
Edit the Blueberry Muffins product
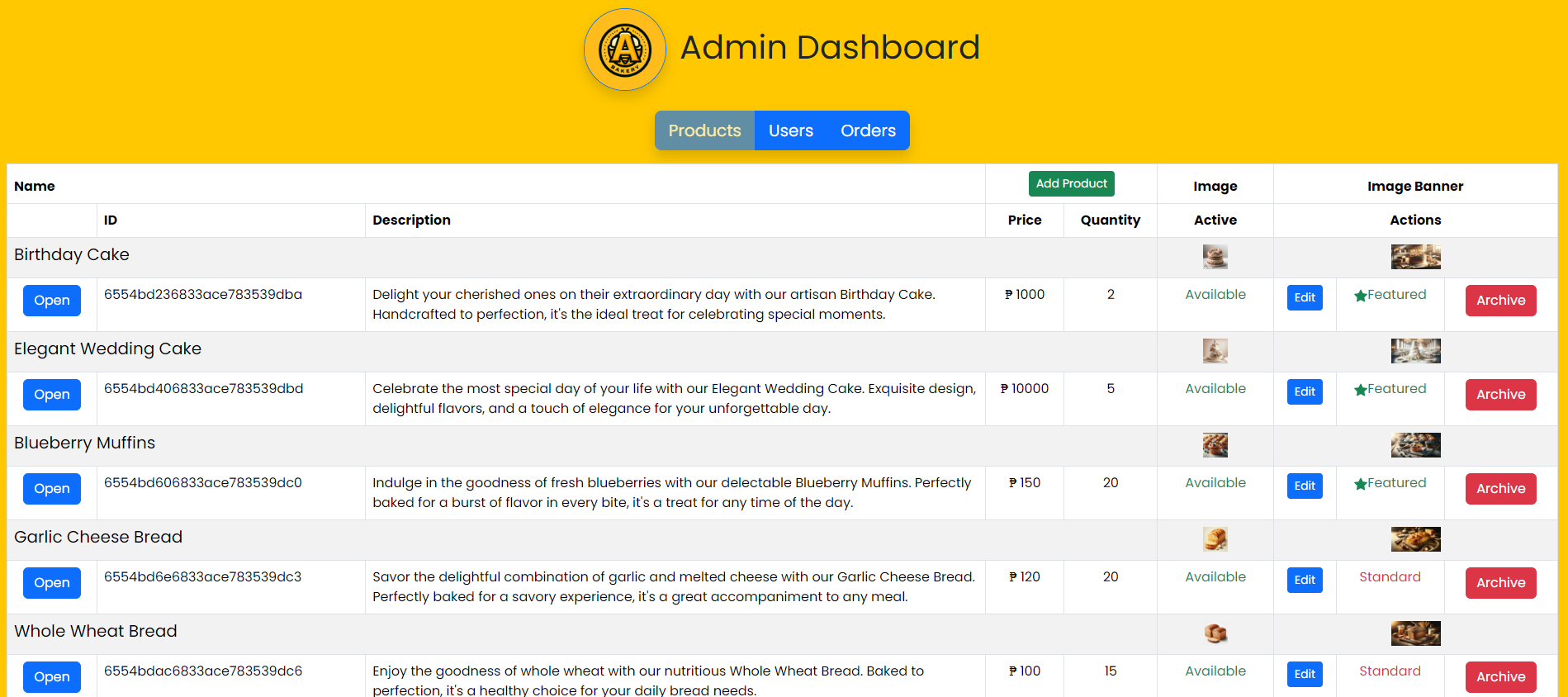(1305, 486)
